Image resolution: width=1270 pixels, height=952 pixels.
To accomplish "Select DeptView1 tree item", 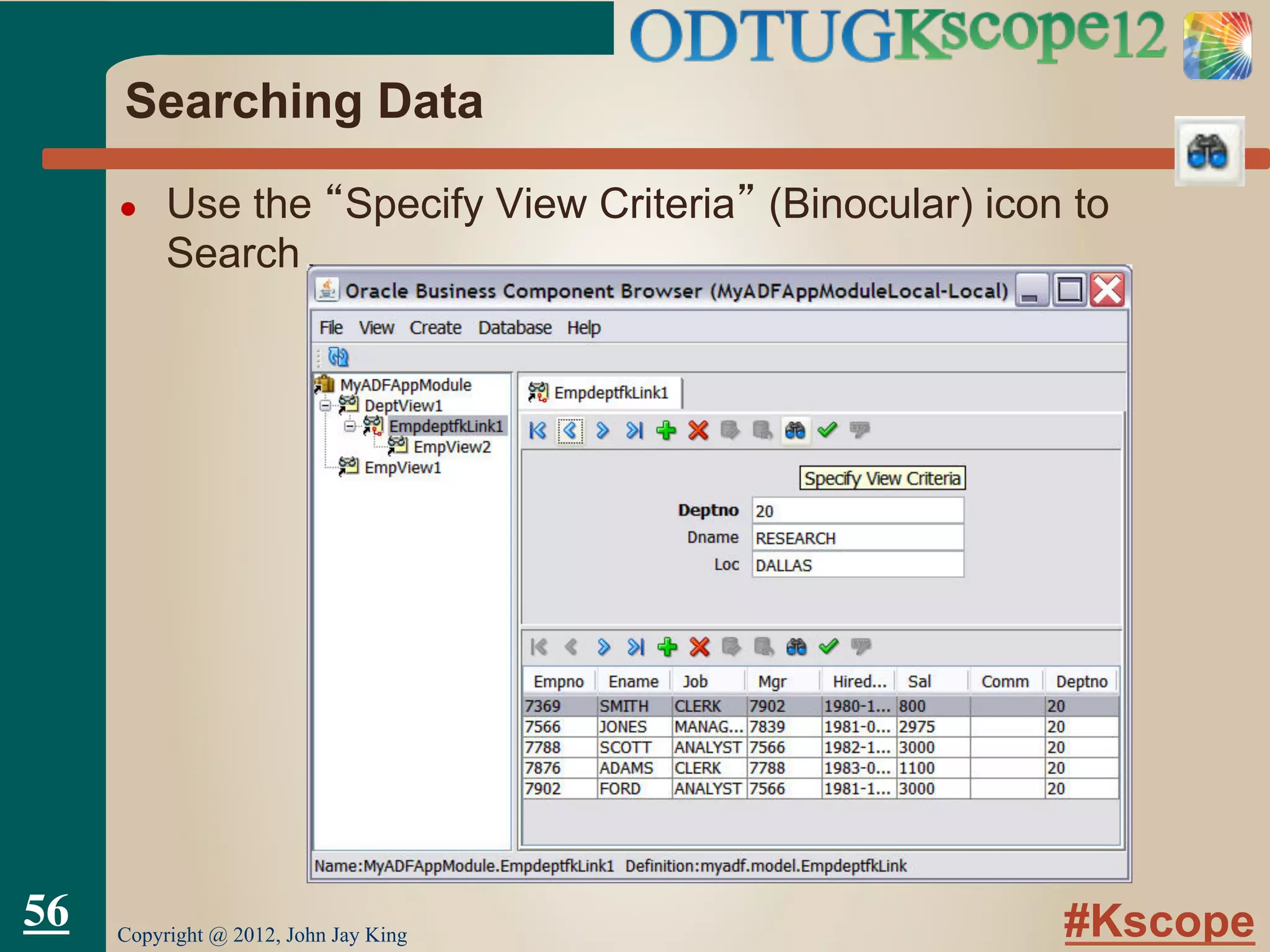I will click(403, 405).
